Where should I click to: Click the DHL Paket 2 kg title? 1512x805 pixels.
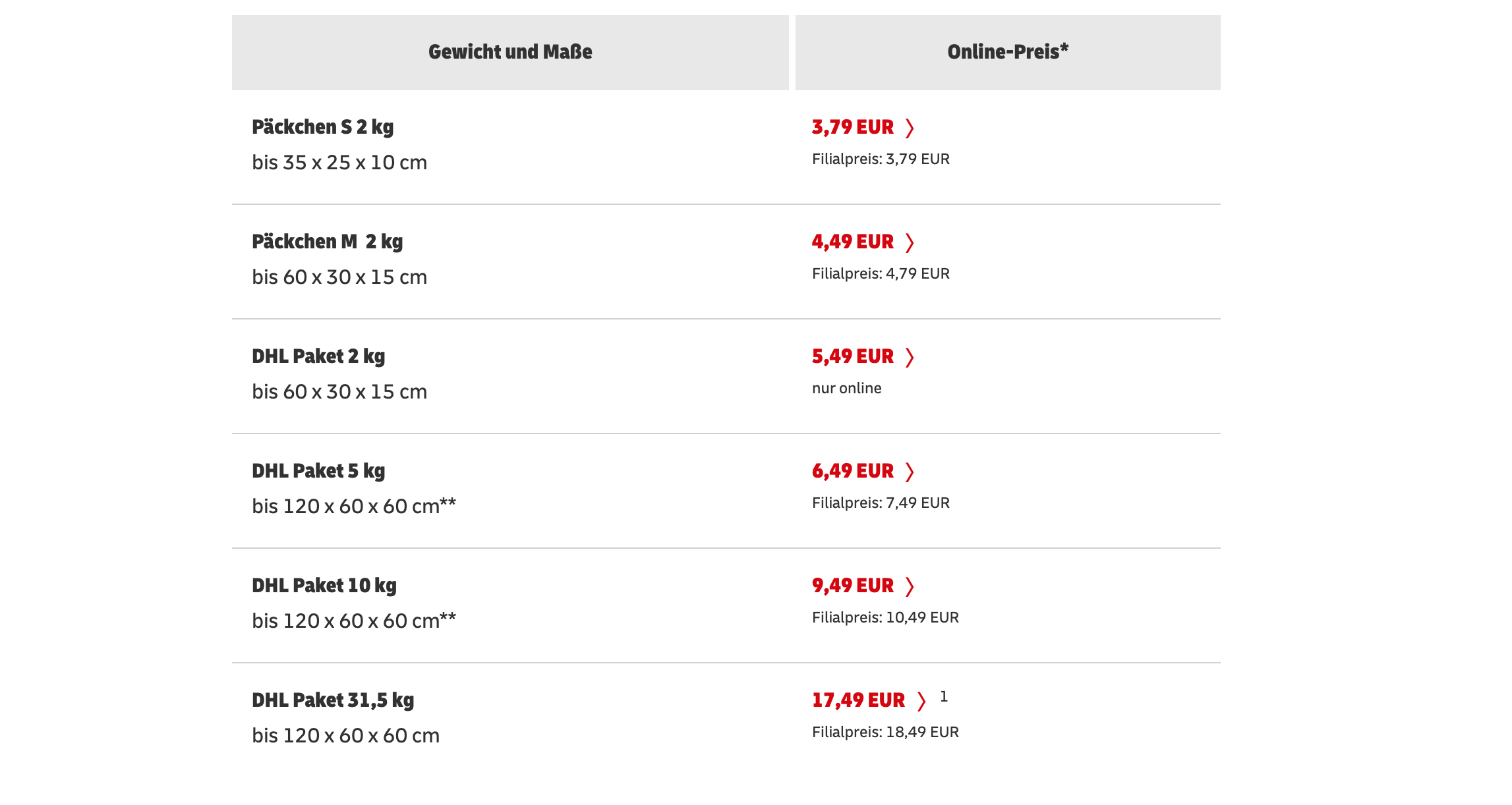tap(318, 356)
